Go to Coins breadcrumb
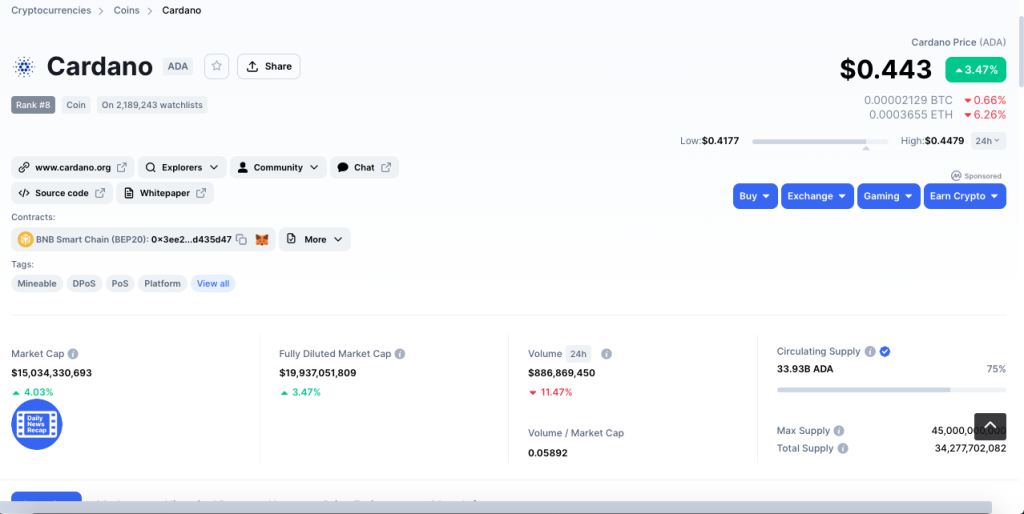 [127, 10]
